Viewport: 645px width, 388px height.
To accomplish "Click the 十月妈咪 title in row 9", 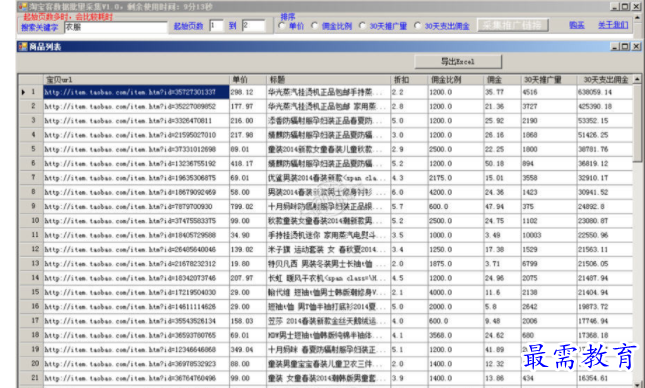I will [329, 207].
